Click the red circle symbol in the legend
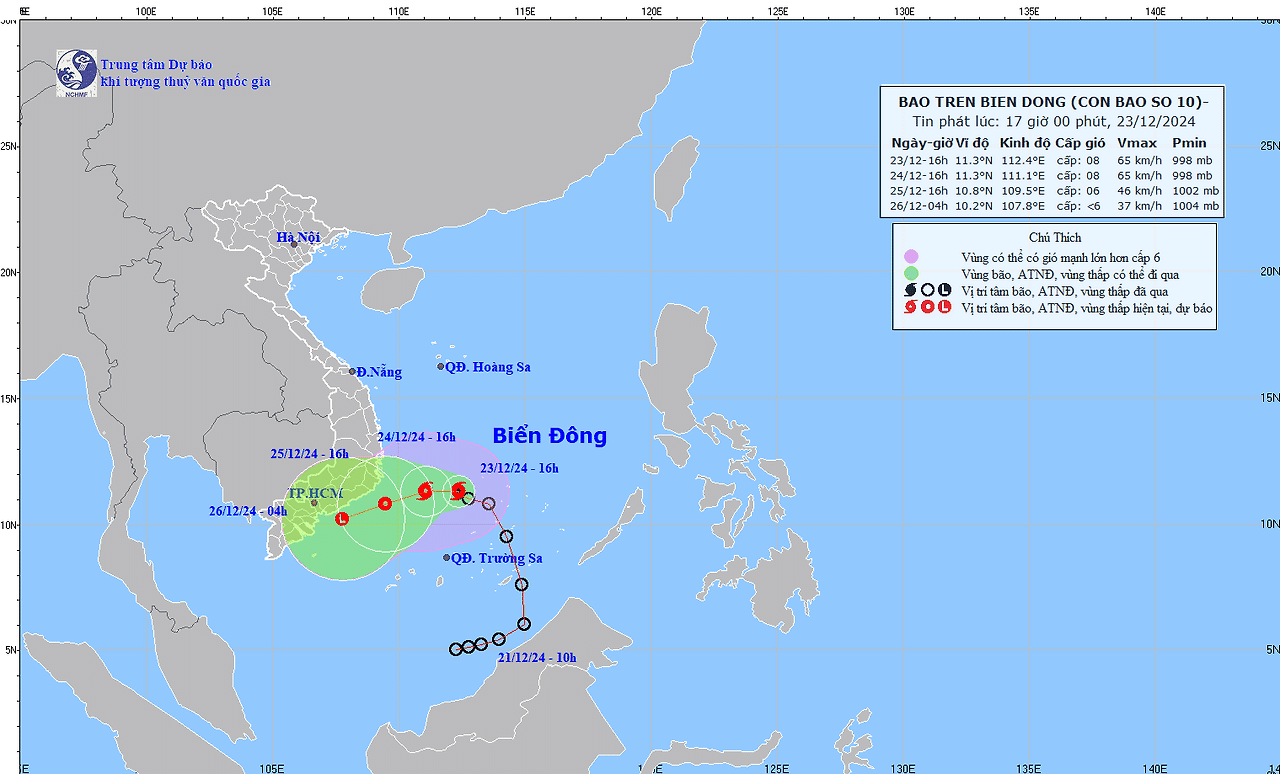This screenshot has height=774, width=1280. point(927,307)
